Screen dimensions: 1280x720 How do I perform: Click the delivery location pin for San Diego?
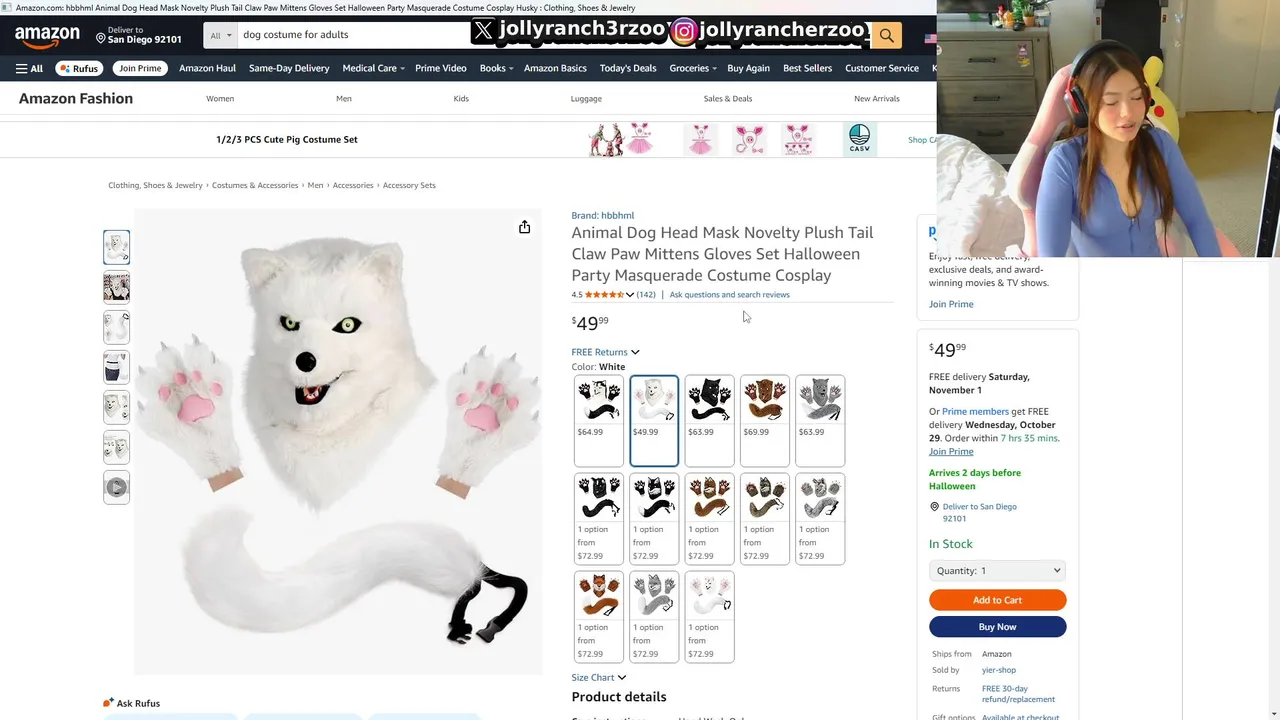pyautogui.click(x=101, y=38)
